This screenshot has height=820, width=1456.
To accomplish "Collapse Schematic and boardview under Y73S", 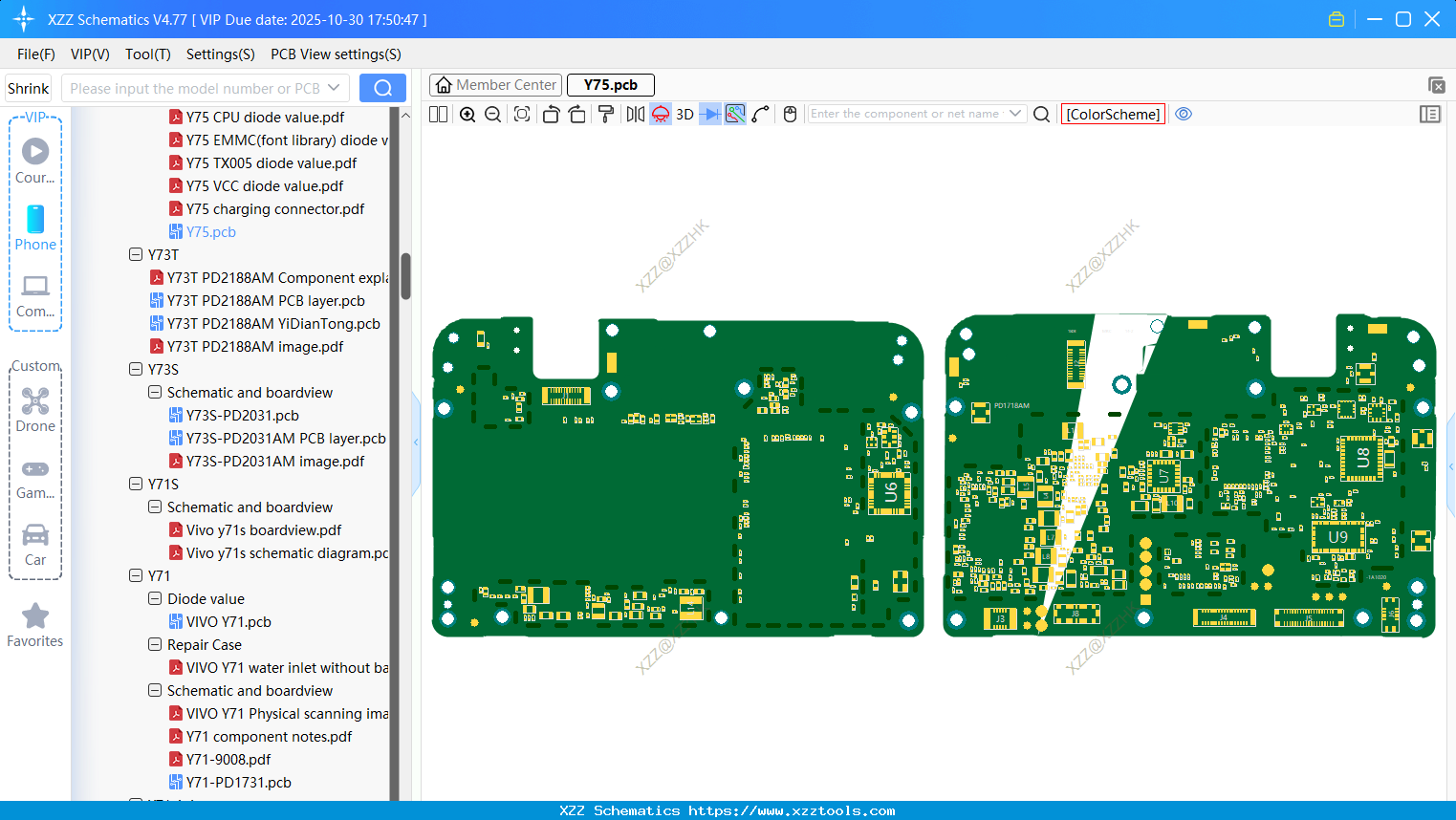I will click(x=155, y=393).
